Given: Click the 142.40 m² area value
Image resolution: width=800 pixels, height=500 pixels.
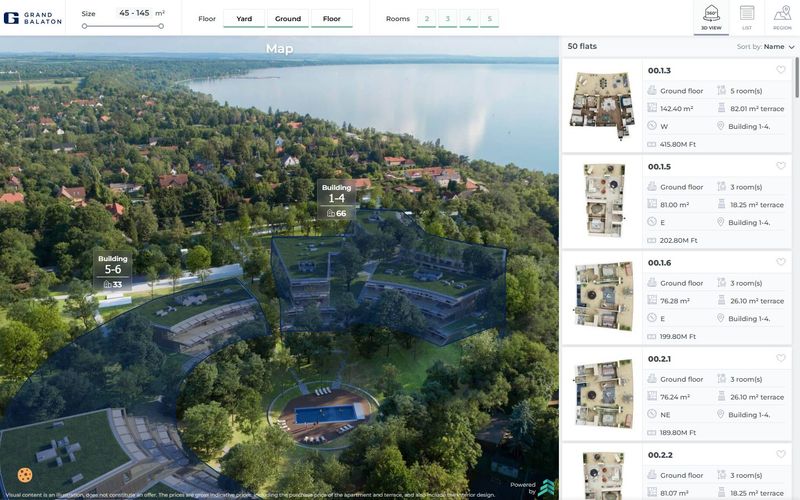Looking at the screenshot, I should 677,109.
